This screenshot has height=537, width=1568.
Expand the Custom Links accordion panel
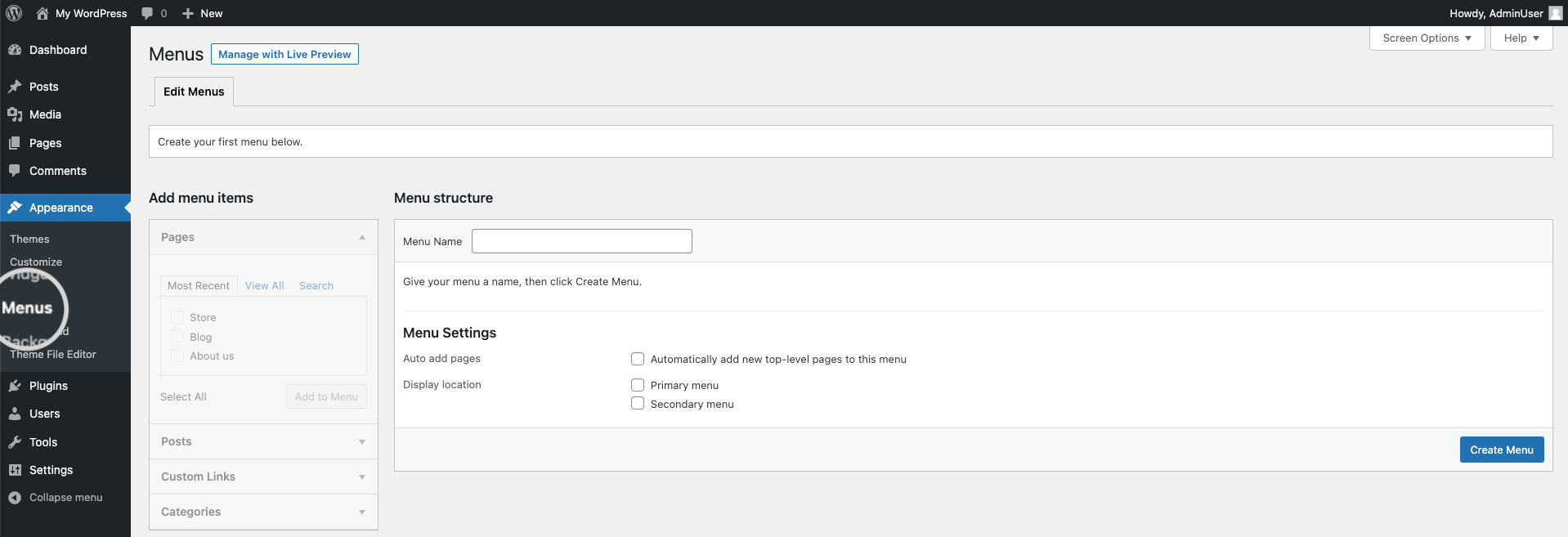coord(263,477)
